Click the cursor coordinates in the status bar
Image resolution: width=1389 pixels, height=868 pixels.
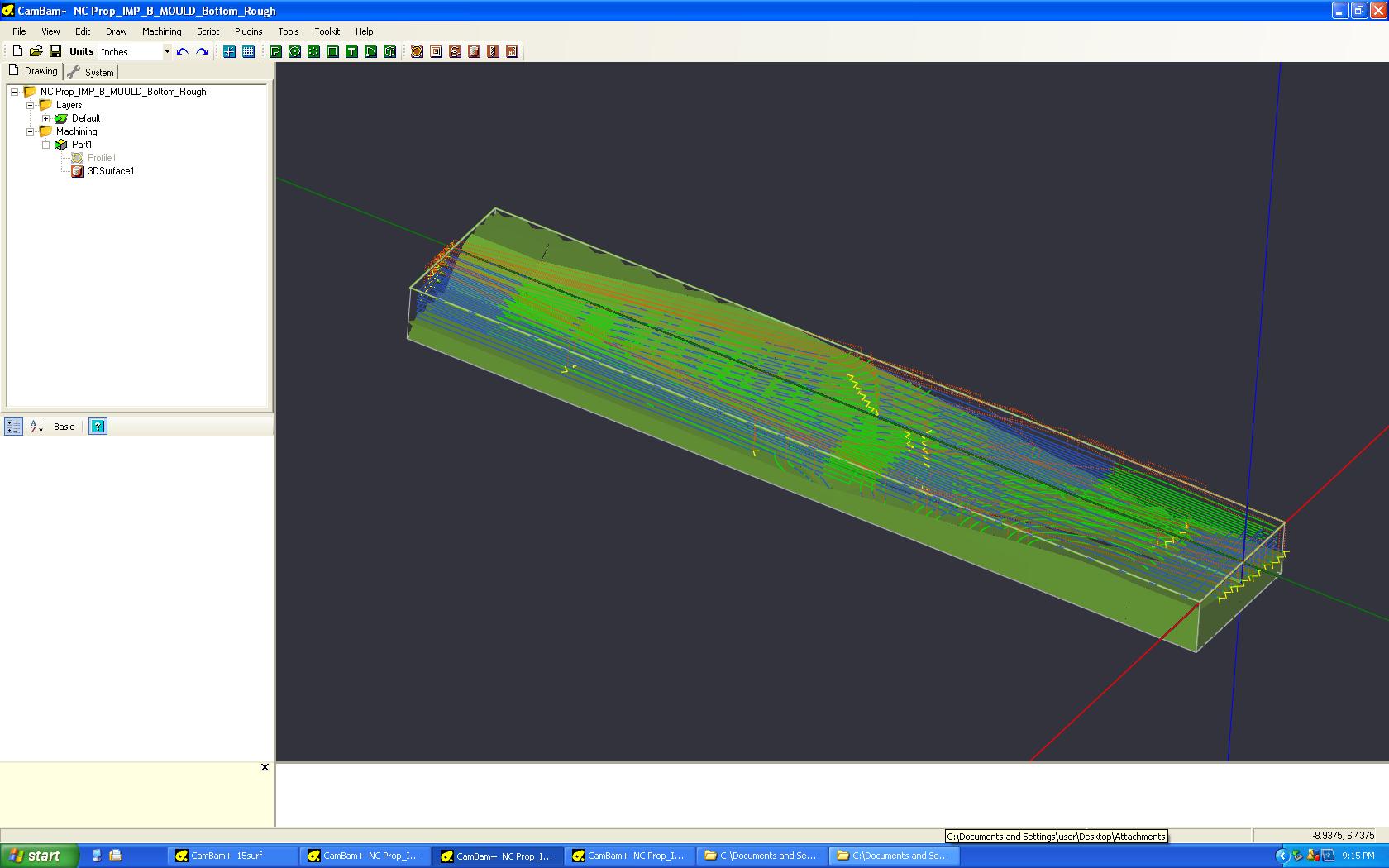(1343, 836)
